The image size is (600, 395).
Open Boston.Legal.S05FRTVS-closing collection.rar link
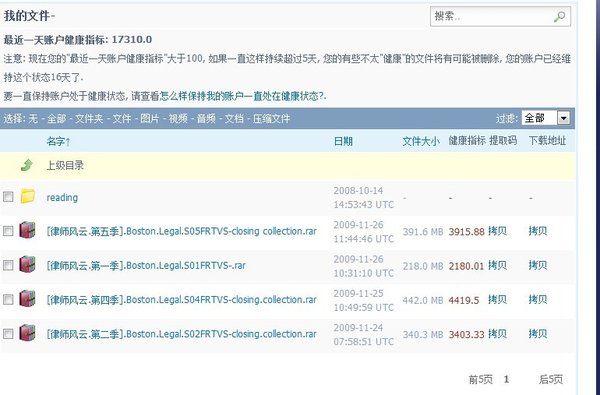[182, 231]
